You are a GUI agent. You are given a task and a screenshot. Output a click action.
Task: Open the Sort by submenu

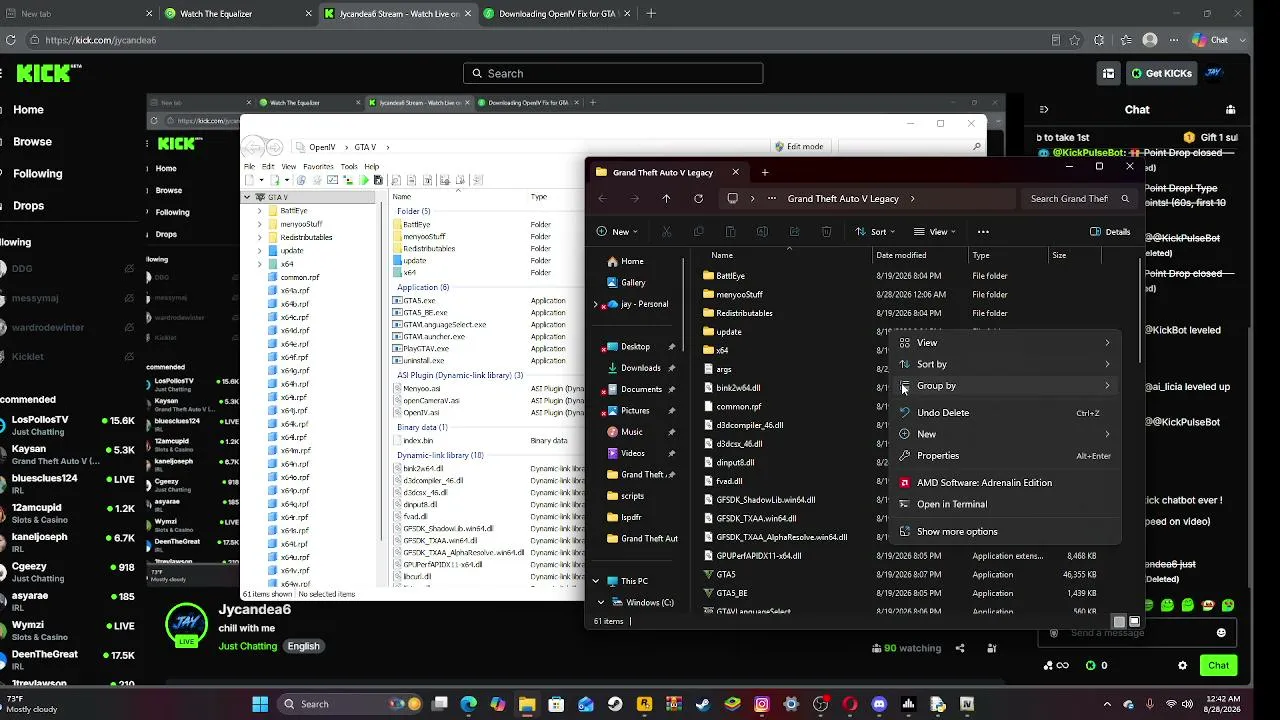pos(1005,364)
